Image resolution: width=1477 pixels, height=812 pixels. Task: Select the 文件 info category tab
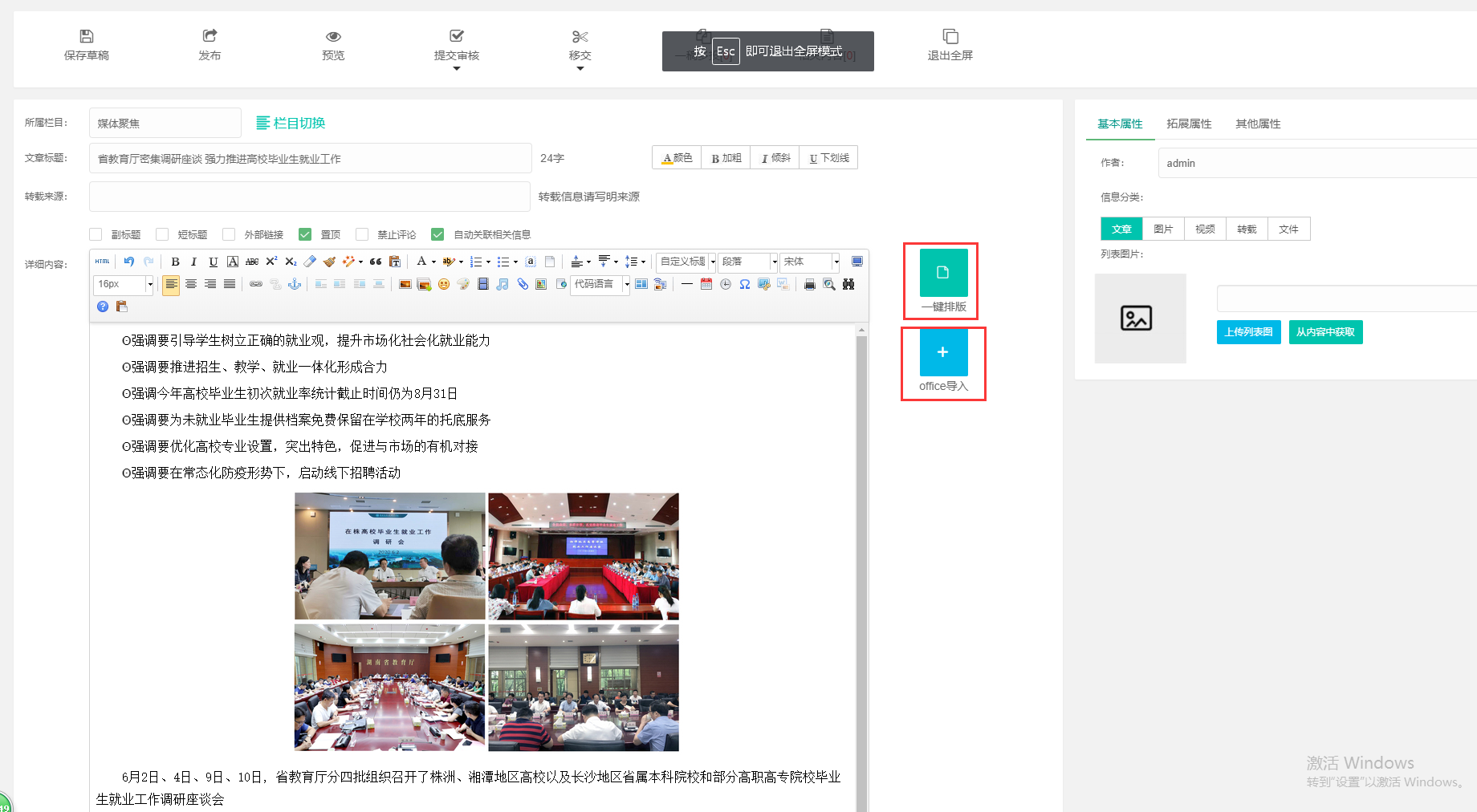point(1288,229)
